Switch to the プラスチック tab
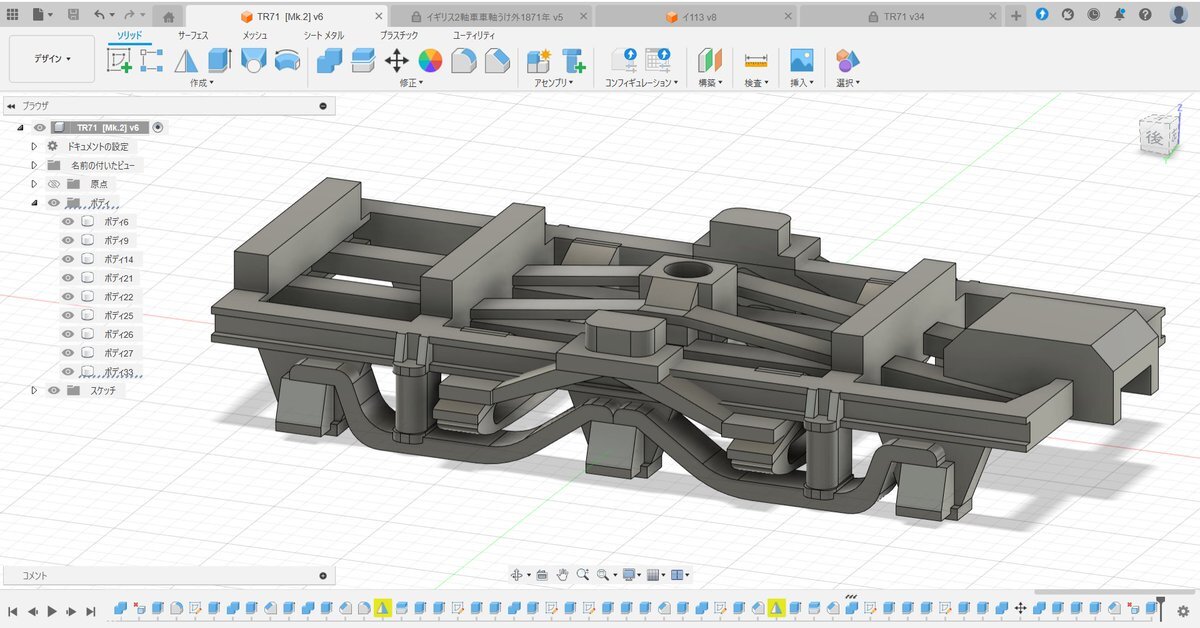This screenshot has height=628, width=1200. pos(399,35)
